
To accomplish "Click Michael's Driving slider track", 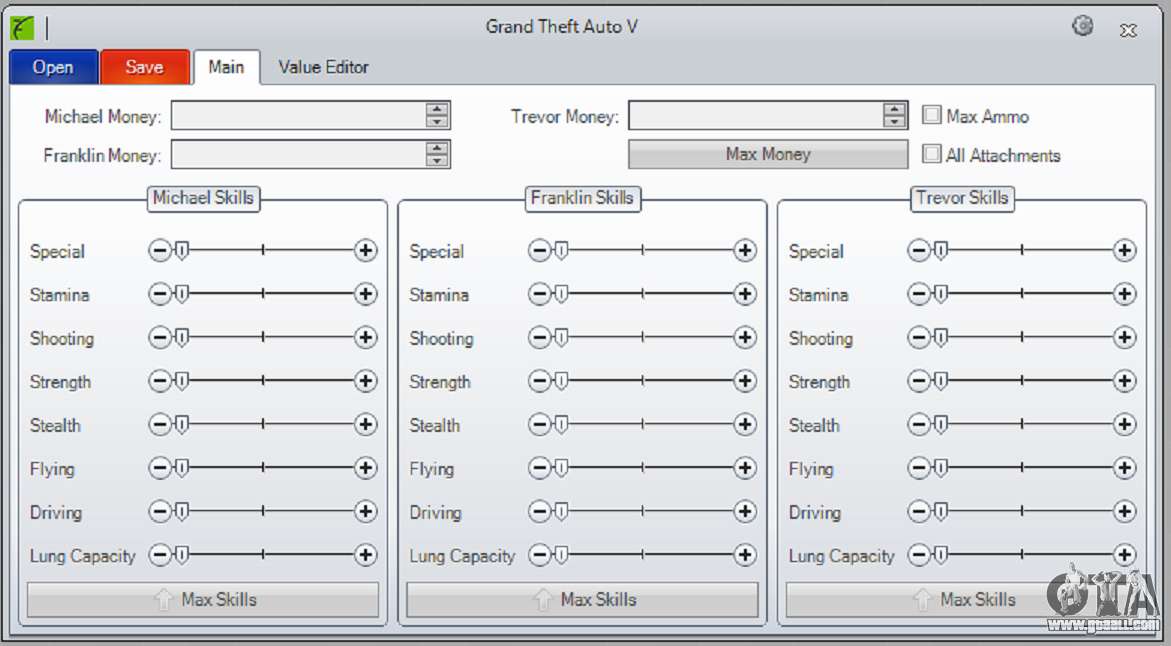I will point(263,511).
